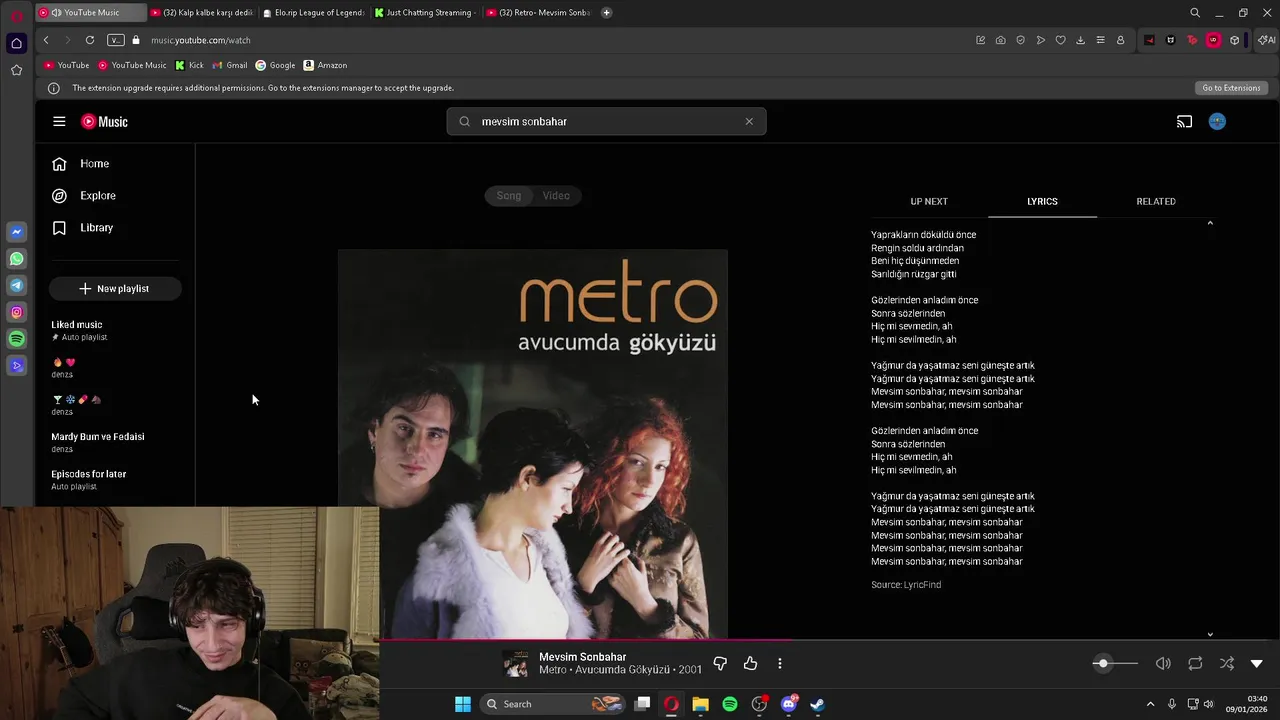Open the heart bookmarks icon in toolbar
The image size is (1280, 720).
pos(1060,40)
